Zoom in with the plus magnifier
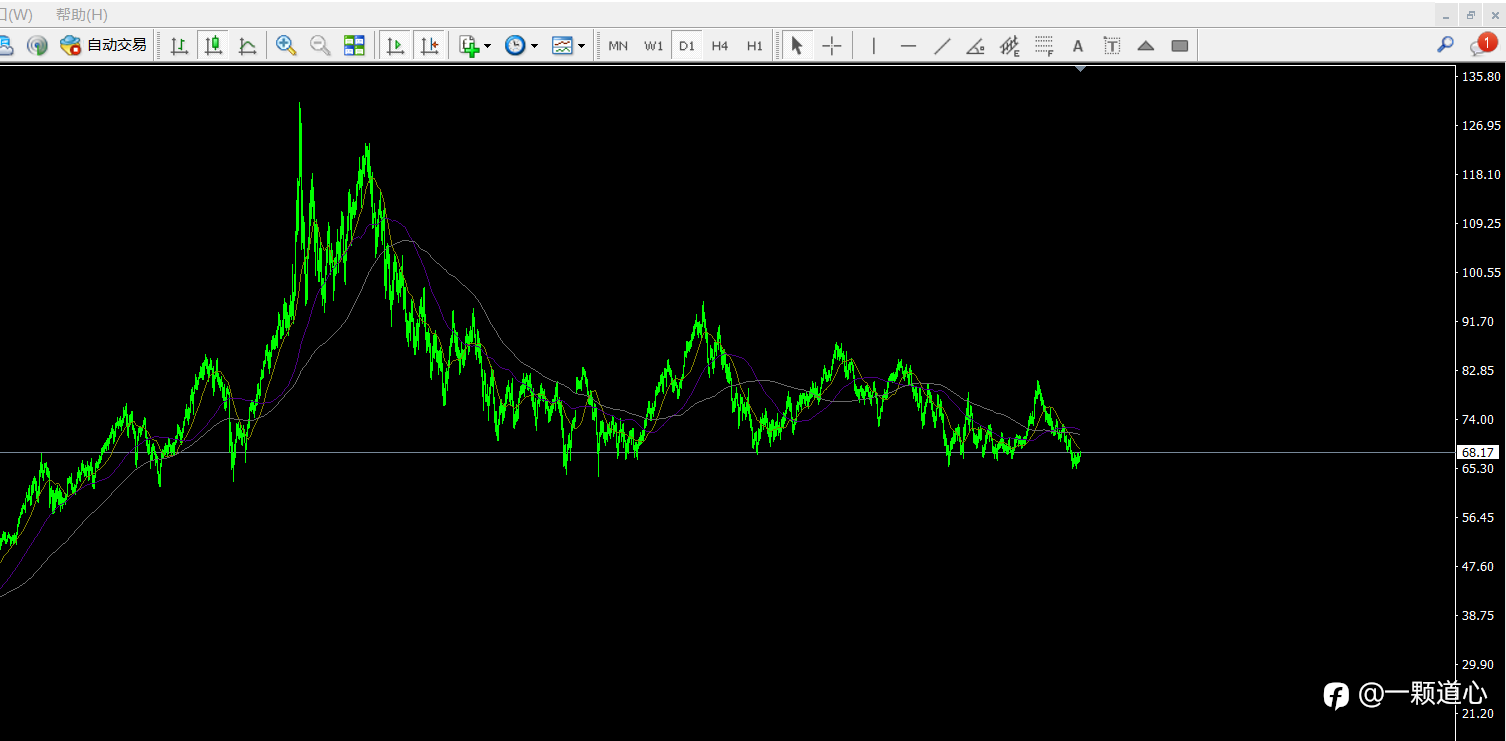Image resolution: width=1506 pixels, height=741 pixels. click(286, 45)
